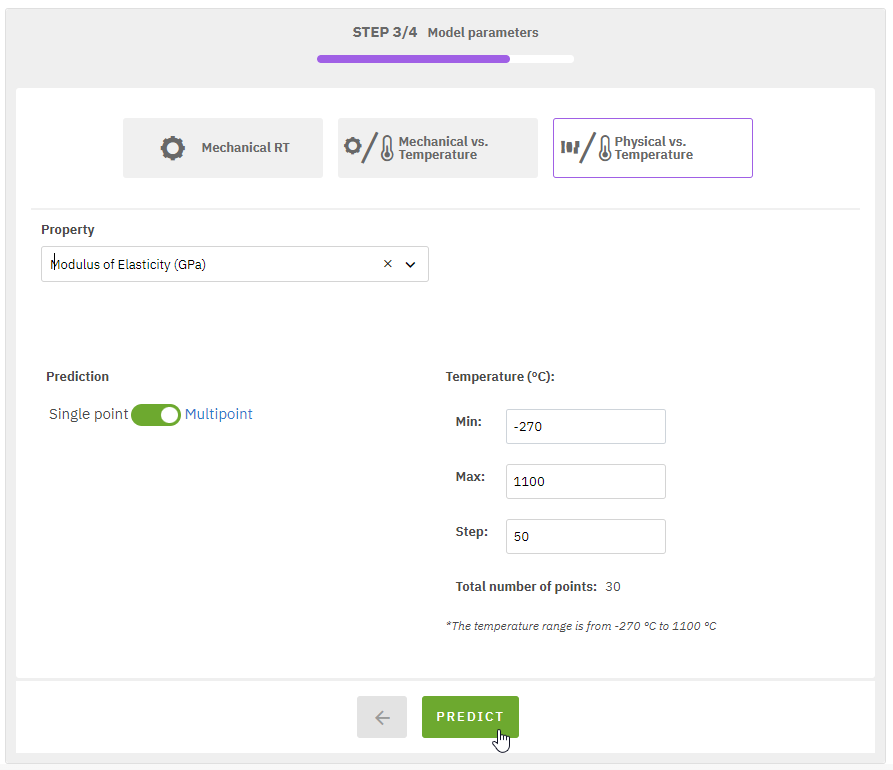Go back with the left arrow button
Image resolution: width=893 pixels, height=770 pixels.
382,717
